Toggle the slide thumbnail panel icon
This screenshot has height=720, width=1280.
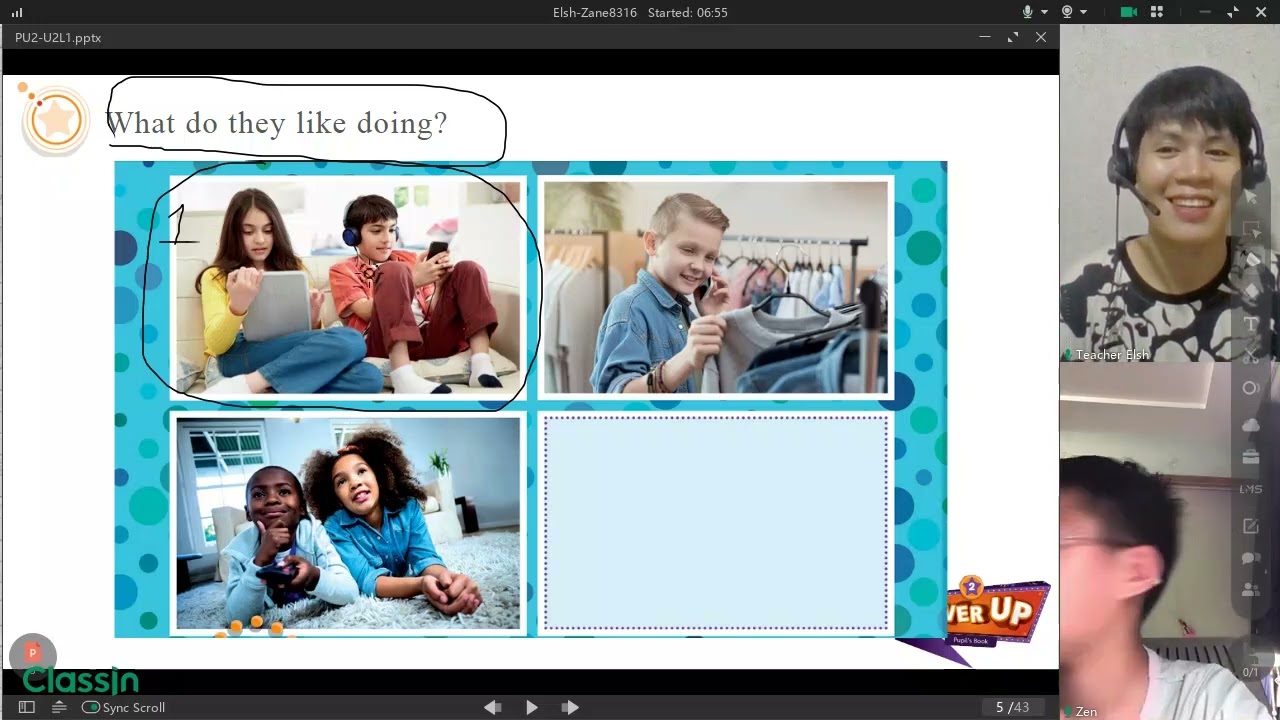pyautogui.click(x=27, y=707)
